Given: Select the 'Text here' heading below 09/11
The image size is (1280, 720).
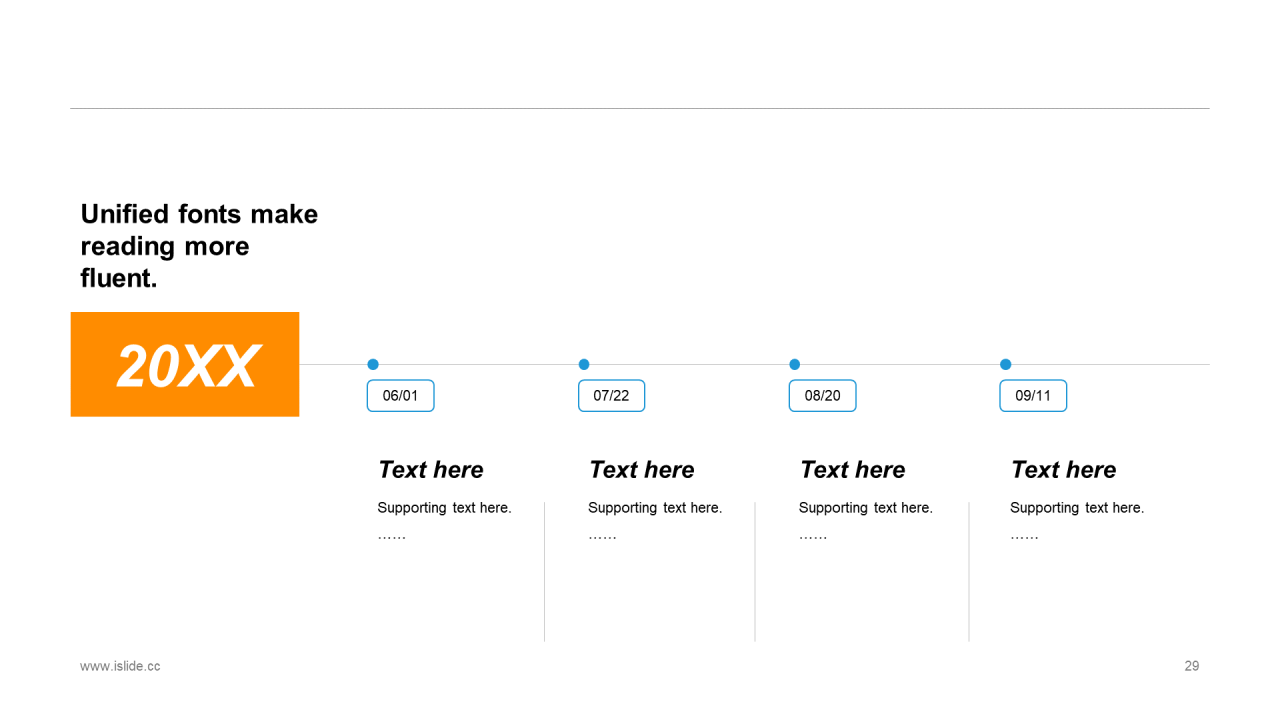Looking at the screenshot, I should coord(1064,470).
